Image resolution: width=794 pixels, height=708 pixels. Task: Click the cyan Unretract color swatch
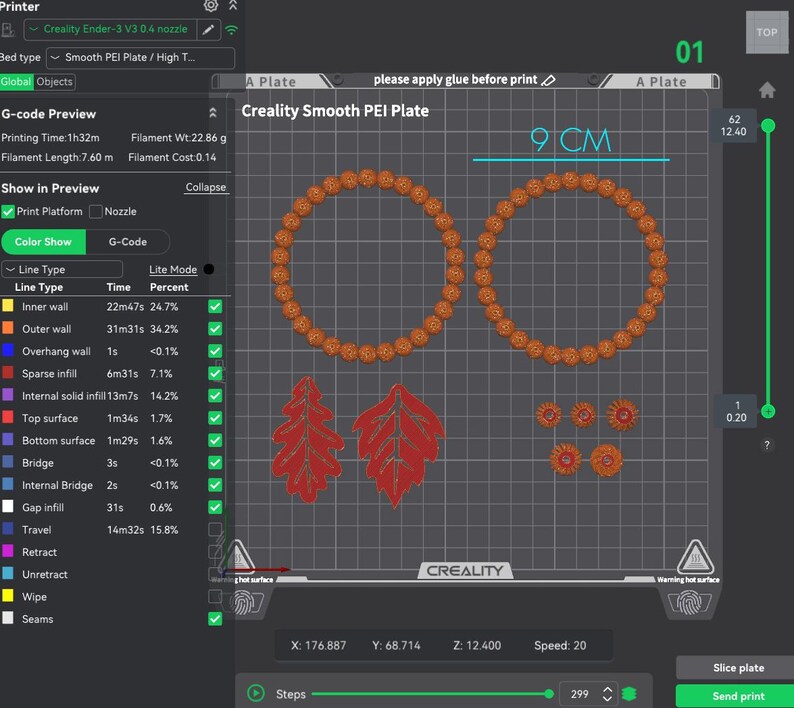click(8, 573)
